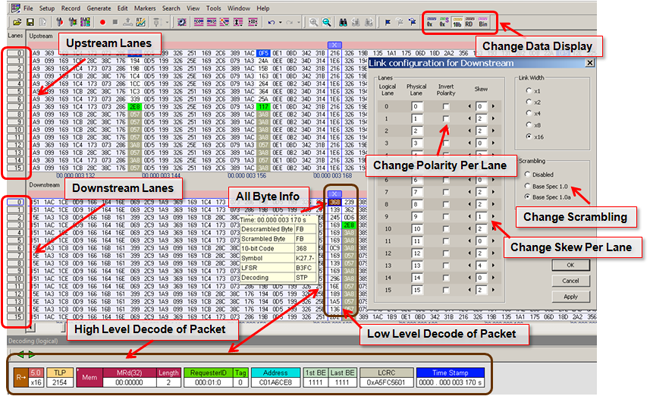Open the Markers menu
The width and height of the screenshot is (650, 412).
pyautogui.click(x=145, y=8)
